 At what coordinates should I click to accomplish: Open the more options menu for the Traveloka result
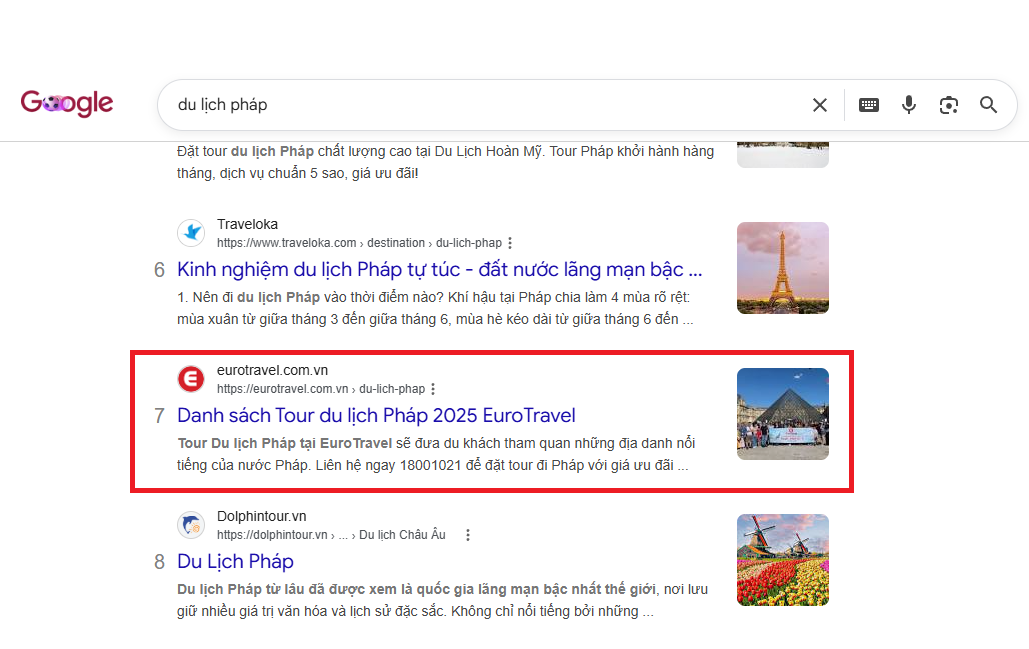[x=510, y=243]
